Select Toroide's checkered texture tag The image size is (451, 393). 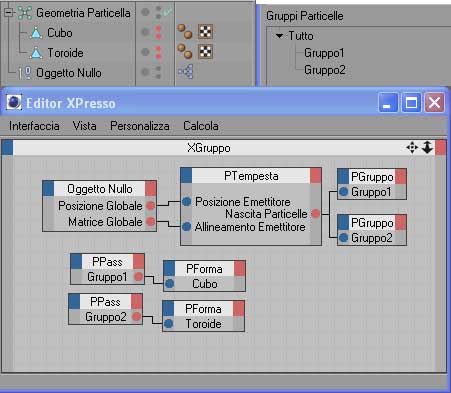205,52
